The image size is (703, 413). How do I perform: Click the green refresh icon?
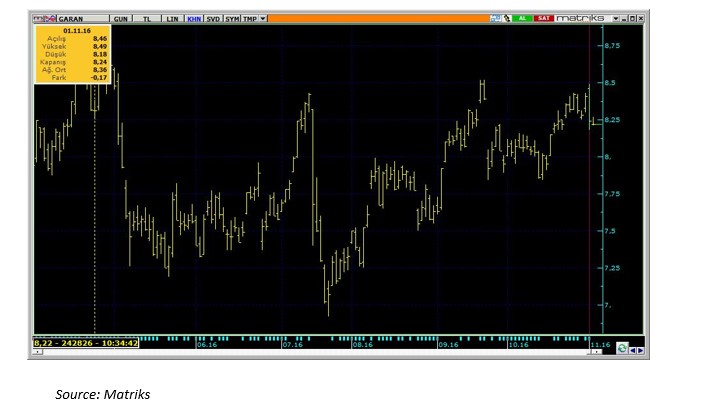tap(622, 348)
